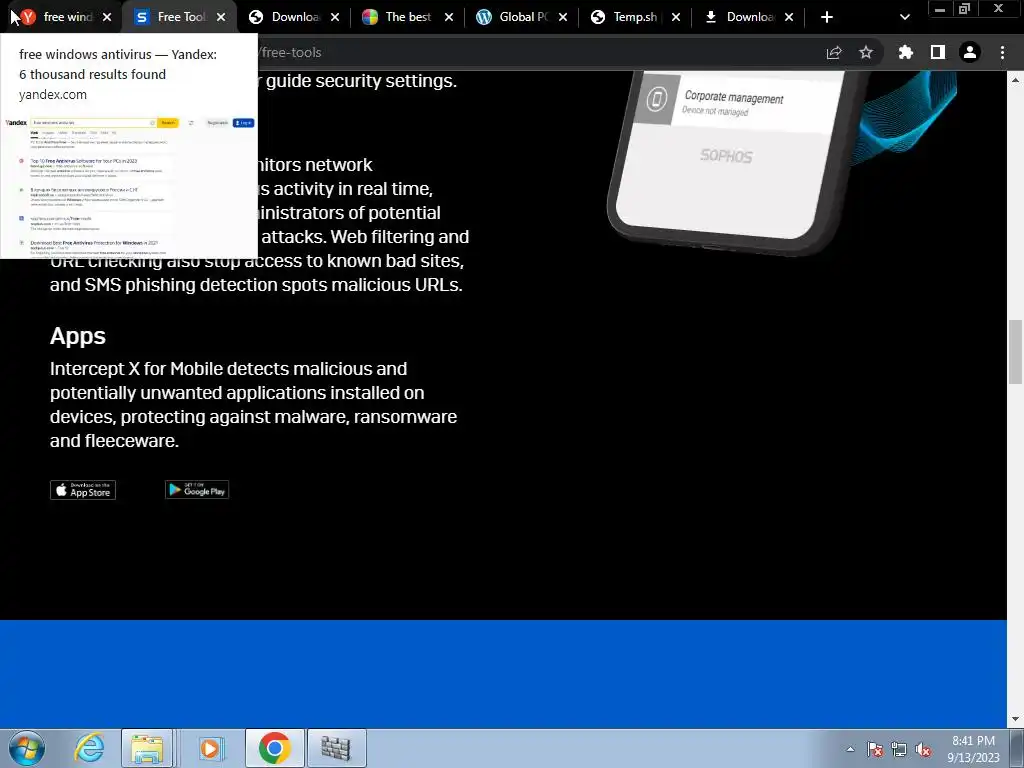
Task: Click the network tray icon
Action: [899, 749]
